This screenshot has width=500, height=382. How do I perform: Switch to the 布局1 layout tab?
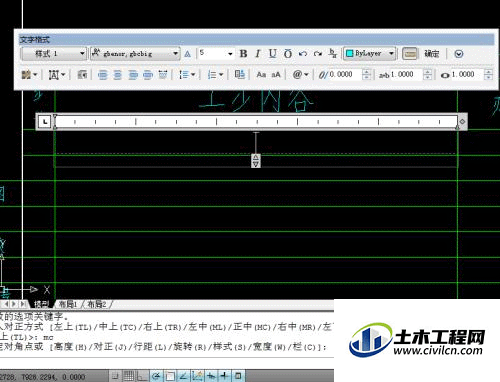[68, 304]
